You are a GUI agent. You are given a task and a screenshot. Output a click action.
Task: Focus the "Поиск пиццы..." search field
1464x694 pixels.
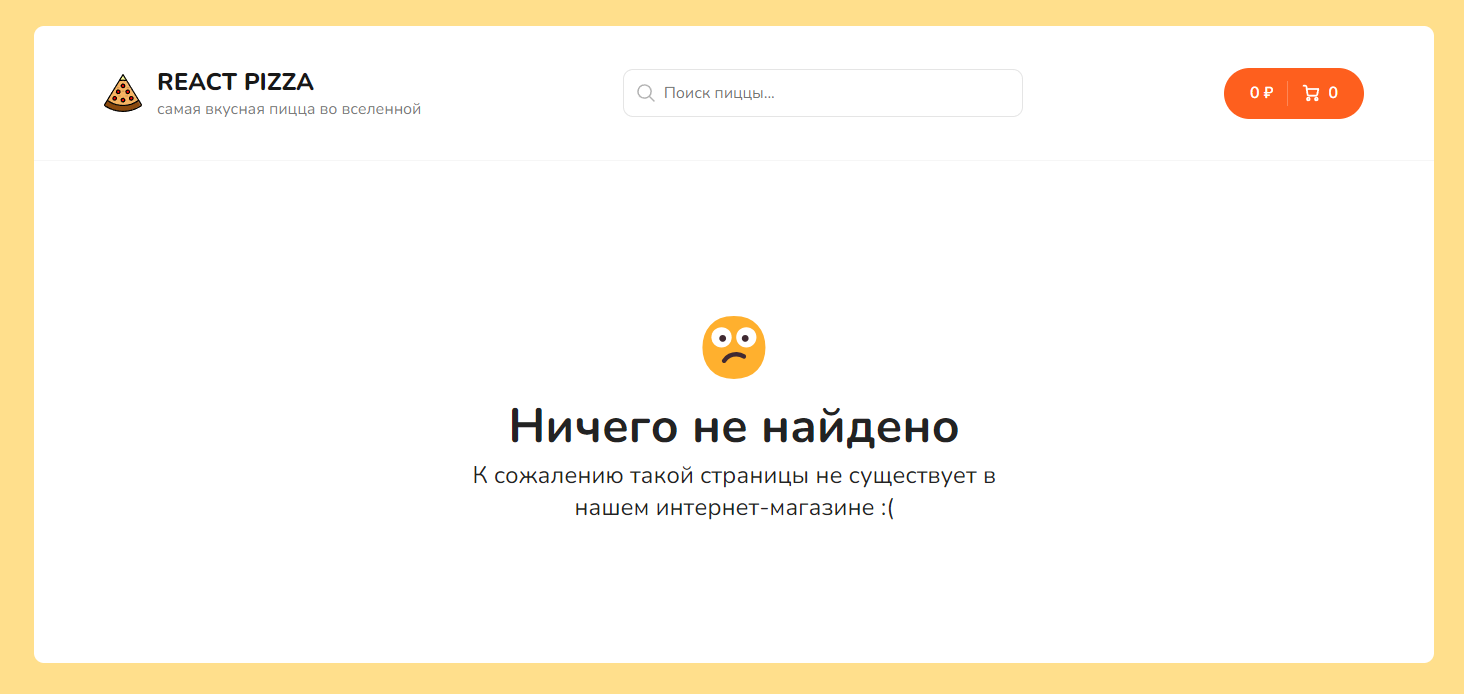tap(822, 93)
